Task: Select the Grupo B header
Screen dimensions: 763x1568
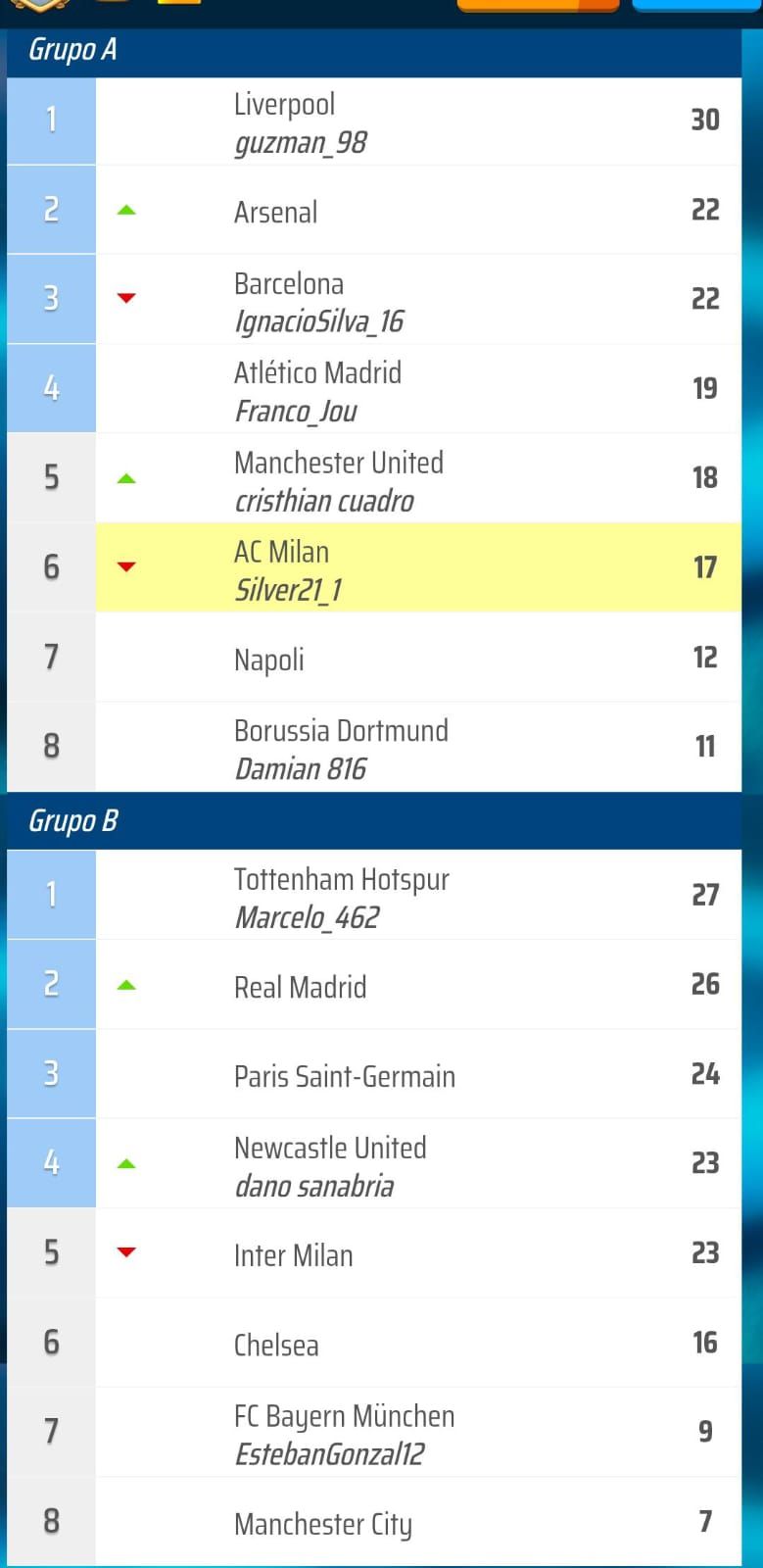Action: (x=374, y=820)
